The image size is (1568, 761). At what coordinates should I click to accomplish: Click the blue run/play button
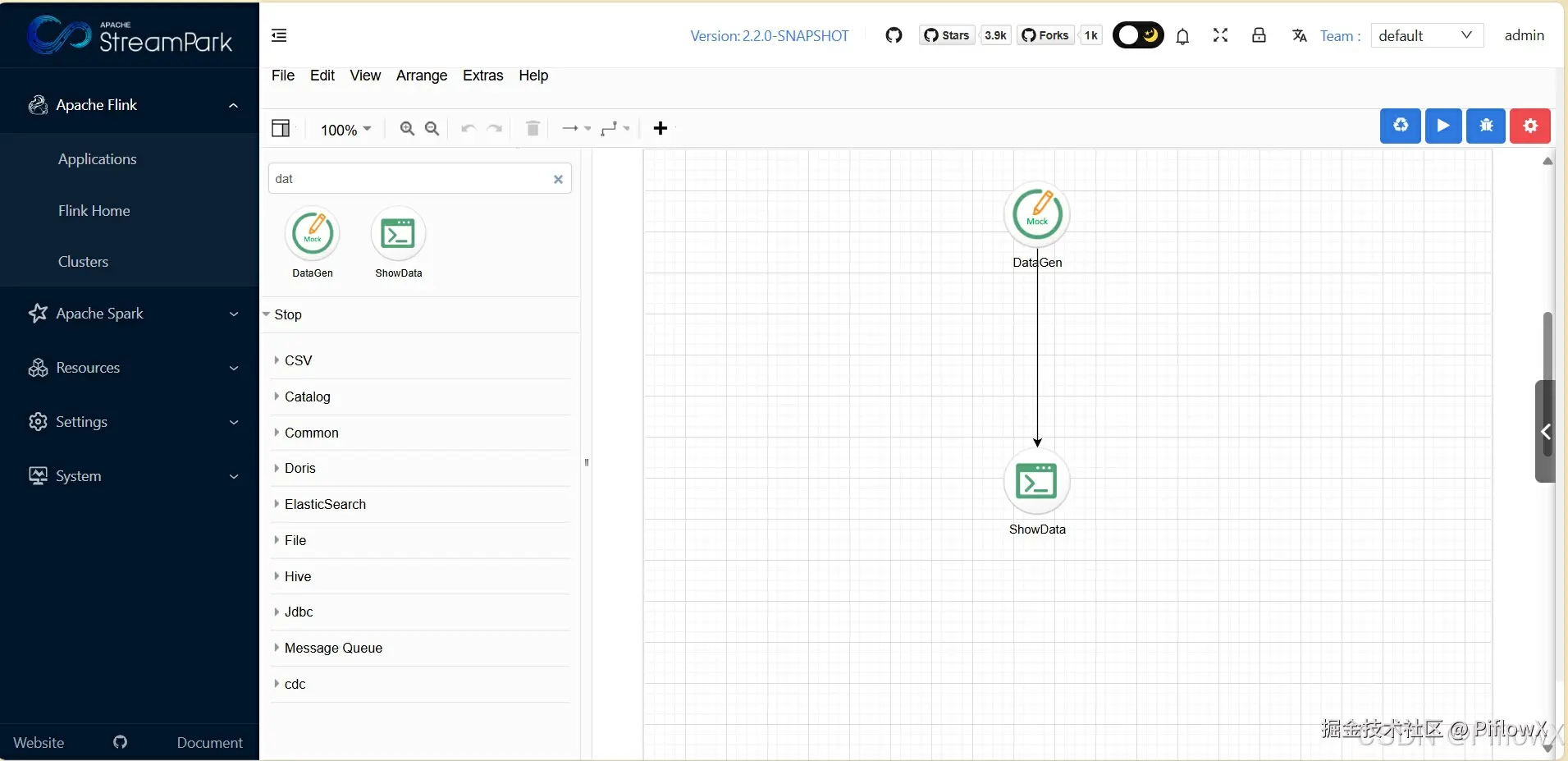[1443, 126]
